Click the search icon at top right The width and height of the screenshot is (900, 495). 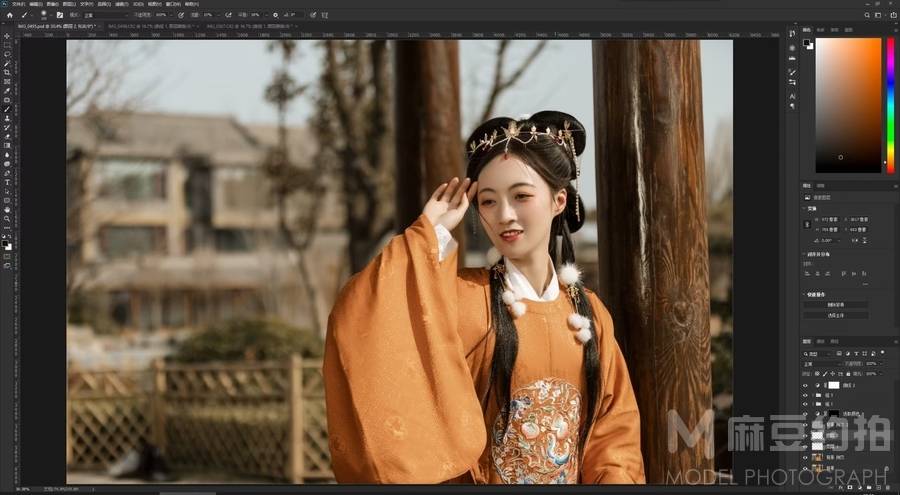(867, 15)
